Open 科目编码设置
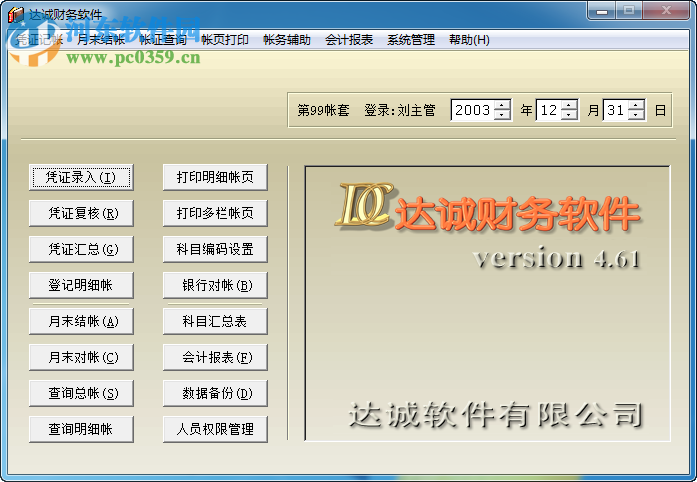The image size is (697, 482). [x=215, y=249]
